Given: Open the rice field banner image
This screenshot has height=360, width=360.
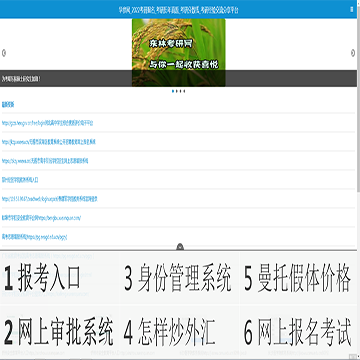Looking at the screenshot, I should click(179, 53).
